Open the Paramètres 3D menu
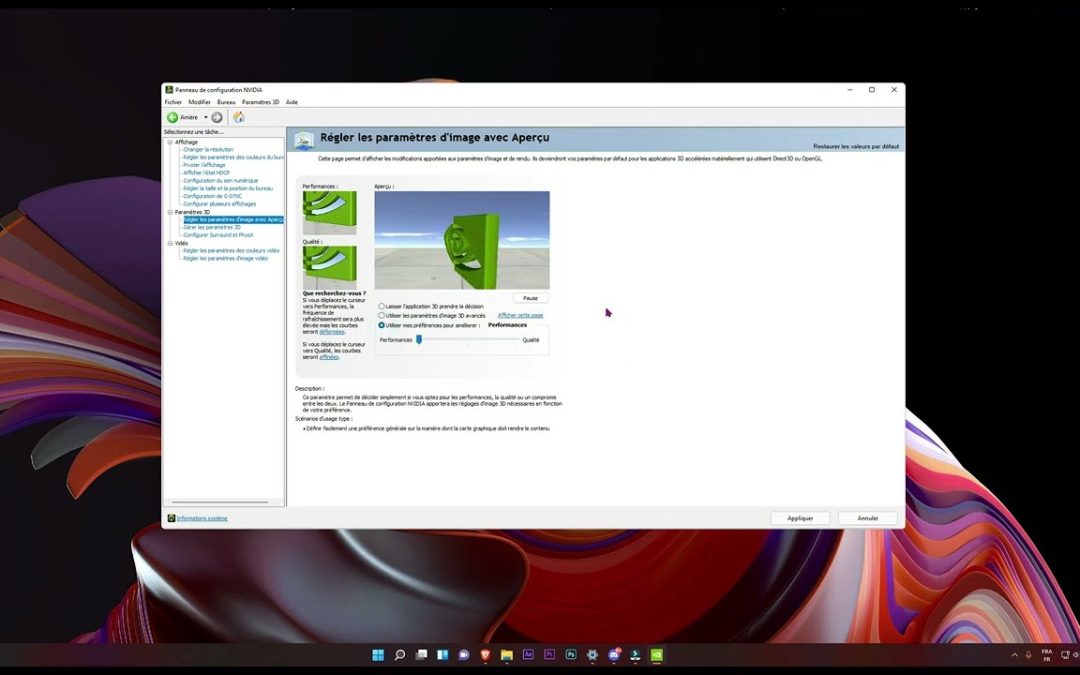Screen dimensions: 1080x675 coord(260,102)
